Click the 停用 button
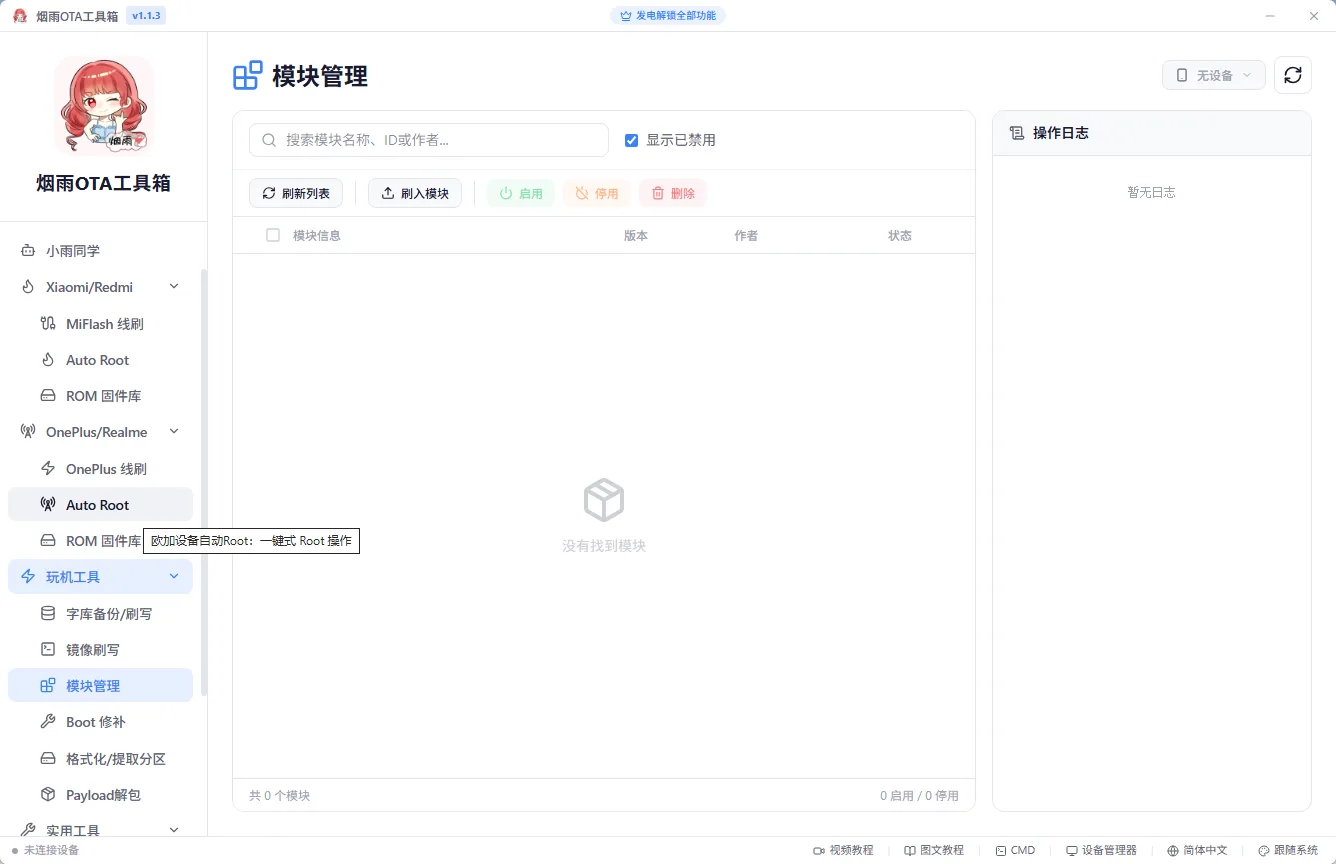1336x864 pixels. [x=597, y=193]
